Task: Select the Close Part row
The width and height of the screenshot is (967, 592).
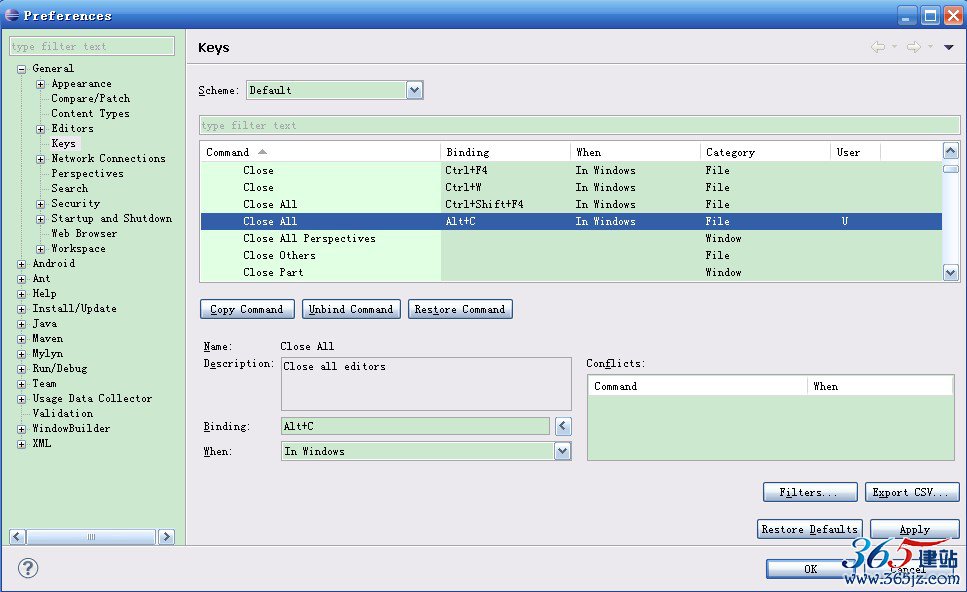Action: coord(571,272)
